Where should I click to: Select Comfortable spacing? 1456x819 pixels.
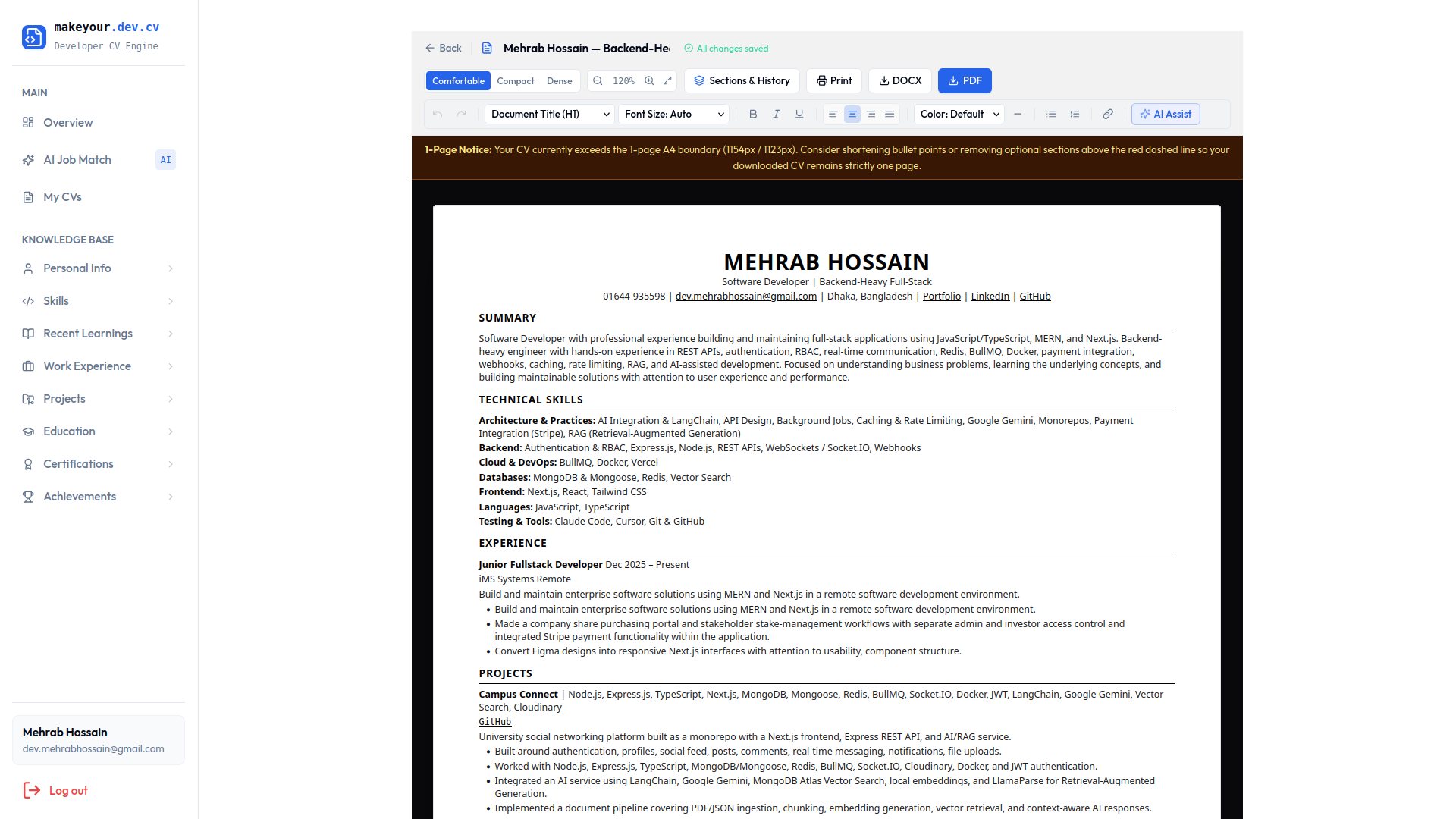[x=458, y=81]
